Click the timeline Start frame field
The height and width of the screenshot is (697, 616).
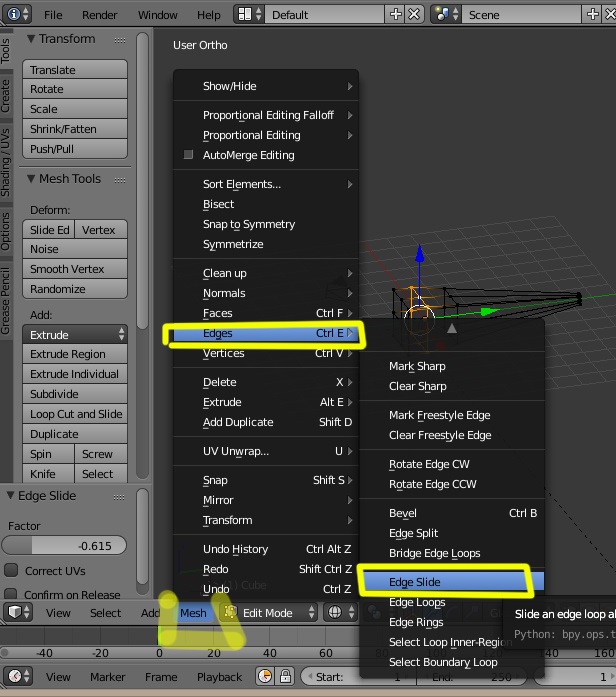click(x=358, y=676)
